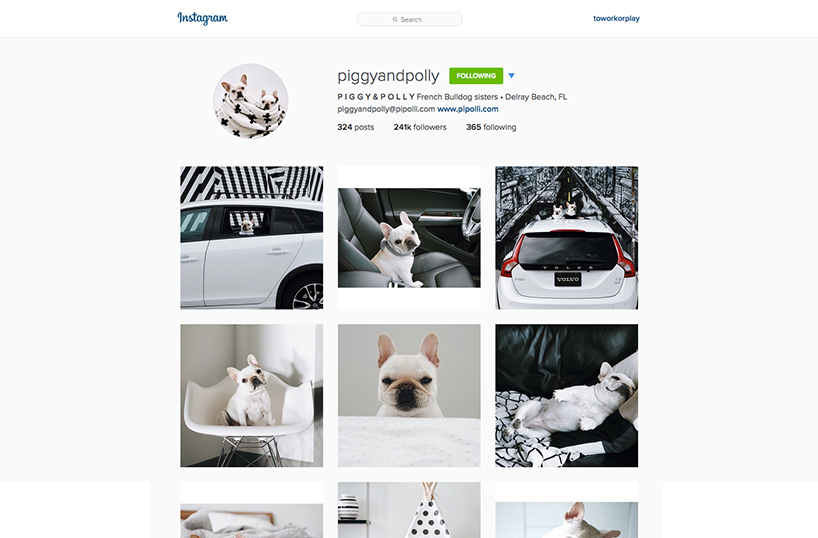Open the polka dot teepee photo
The image size is (818, 538).
tap(409, 510)
